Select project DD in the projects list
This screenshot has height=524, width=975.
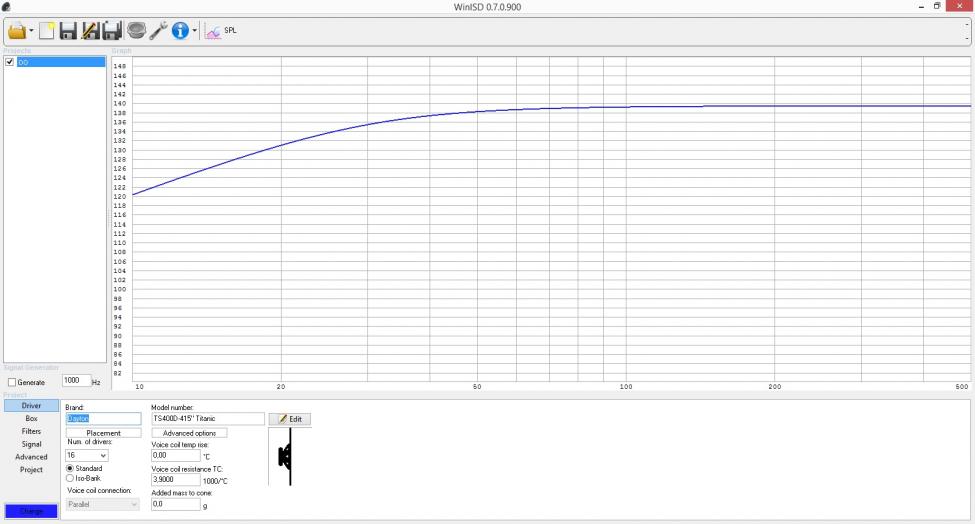[x=61, y=62]
